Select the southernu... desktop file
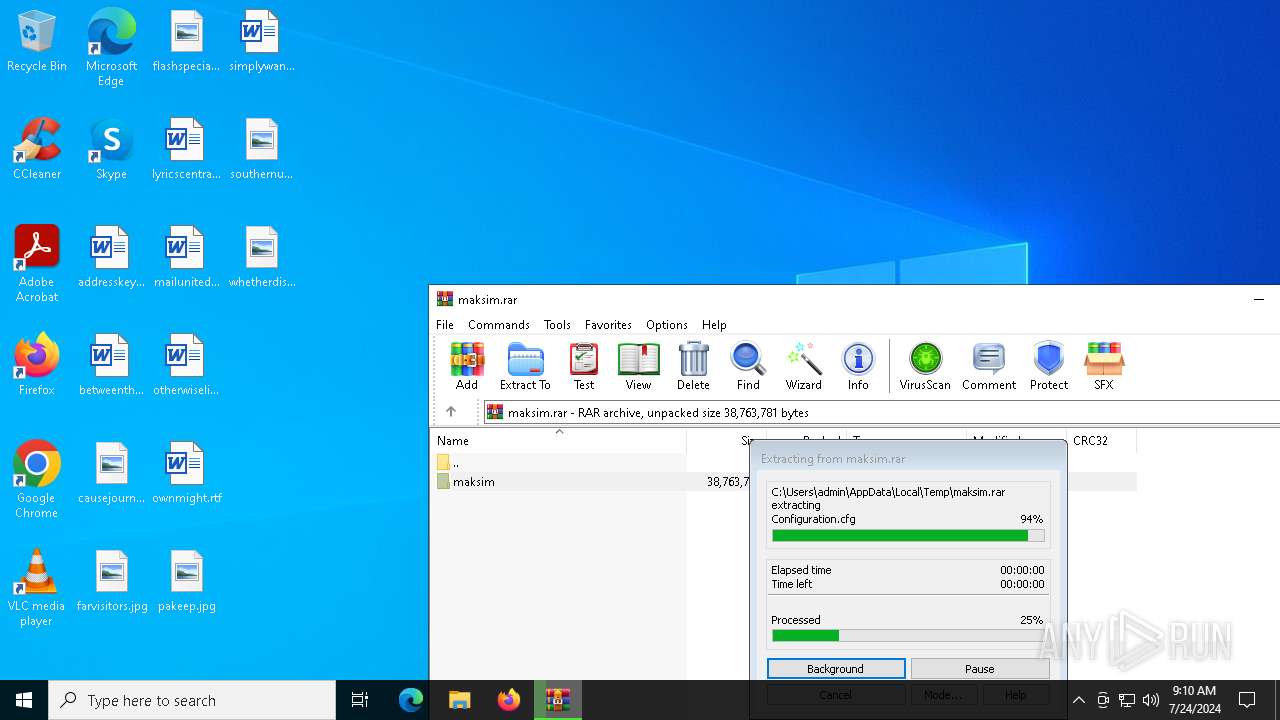 [261, 149]
